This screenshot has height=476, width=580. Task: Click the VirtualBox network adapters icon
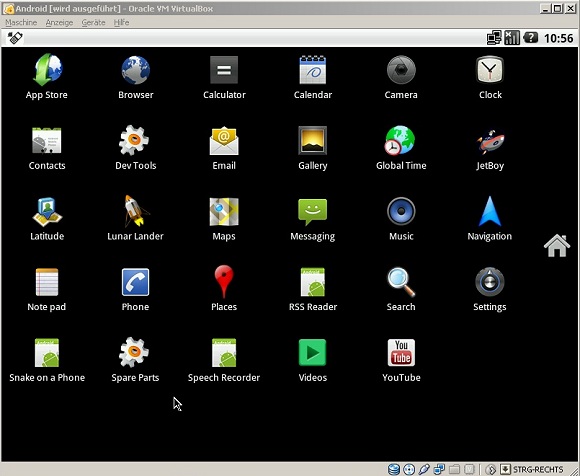click(x=439, y=469)
